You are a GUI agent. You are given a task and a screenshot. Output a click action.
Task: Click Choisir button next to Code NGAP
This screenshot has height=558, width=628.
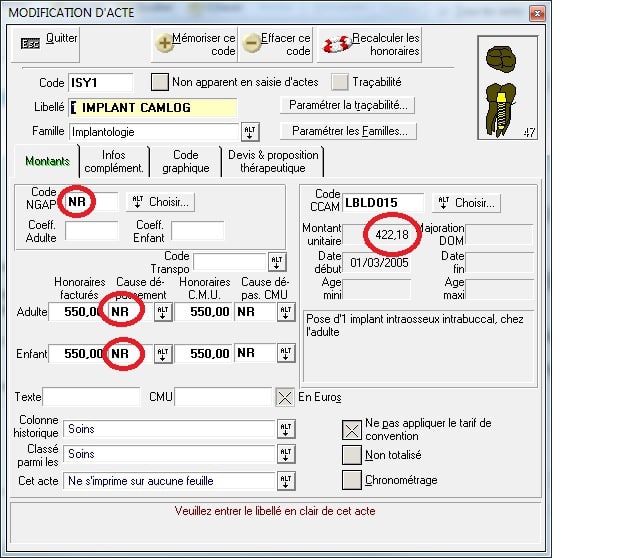coord(160,202)
